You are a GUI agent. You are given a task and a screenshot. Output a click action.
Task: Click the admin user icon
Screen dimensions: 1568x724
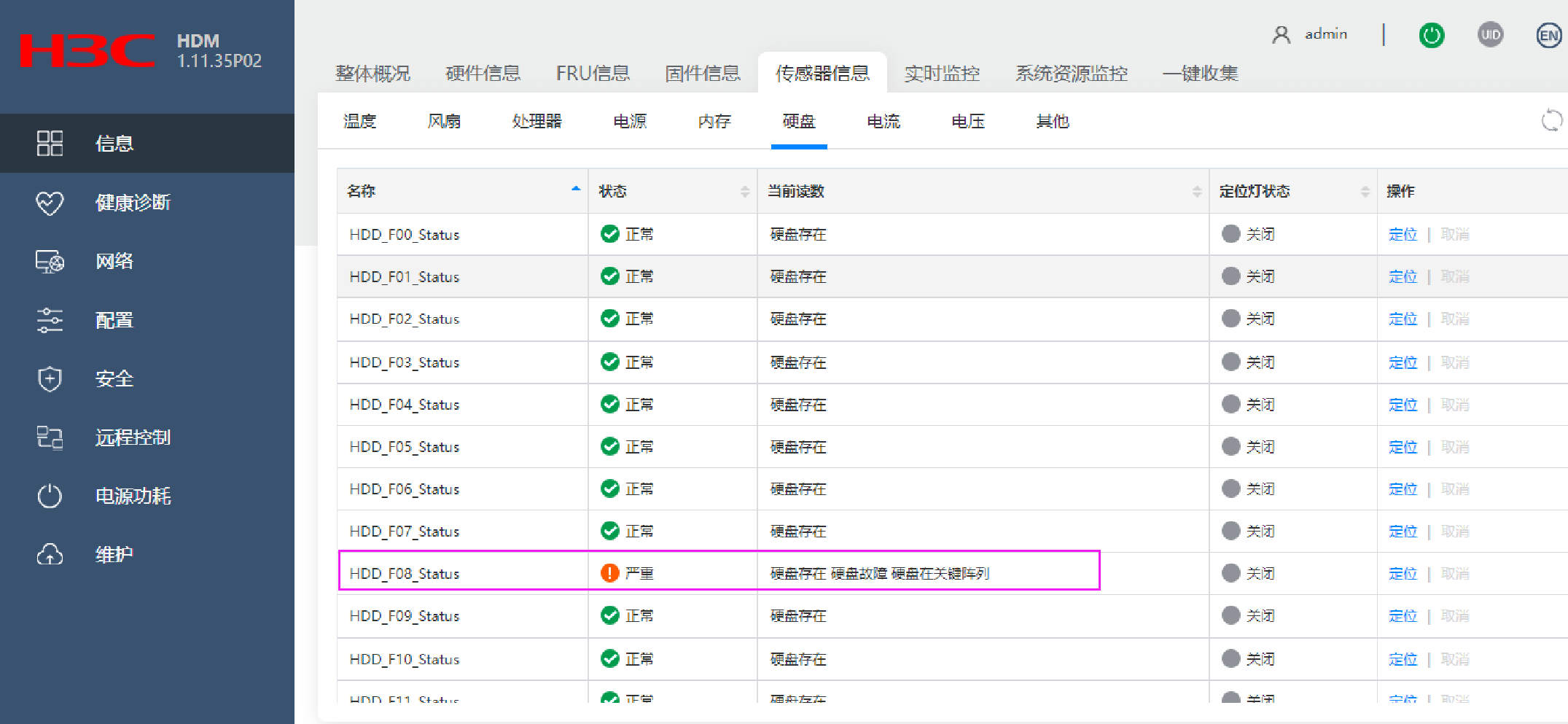pos(1281,35)
